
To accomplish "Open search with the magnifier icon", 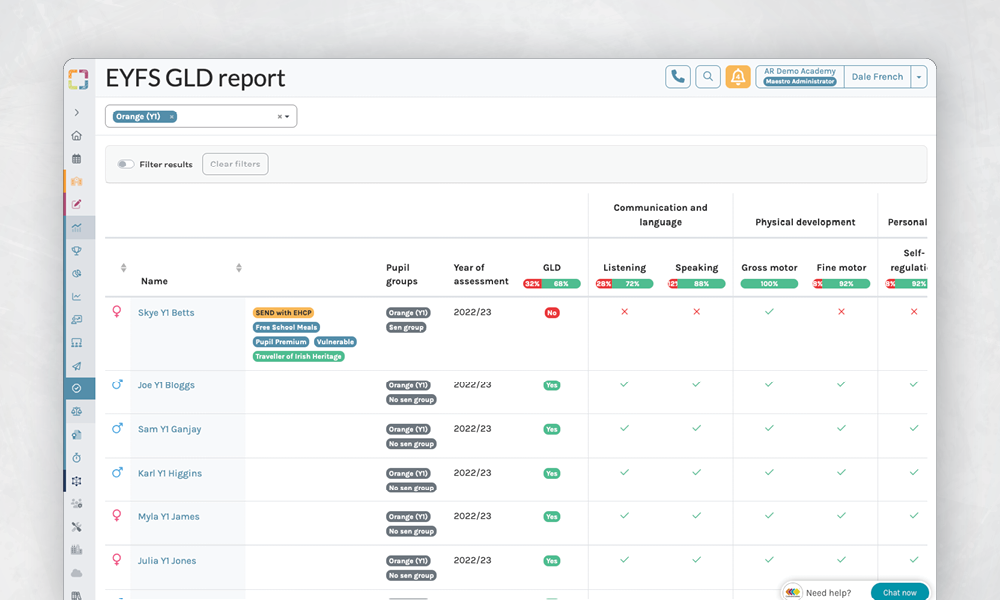I will coord(708,77).
